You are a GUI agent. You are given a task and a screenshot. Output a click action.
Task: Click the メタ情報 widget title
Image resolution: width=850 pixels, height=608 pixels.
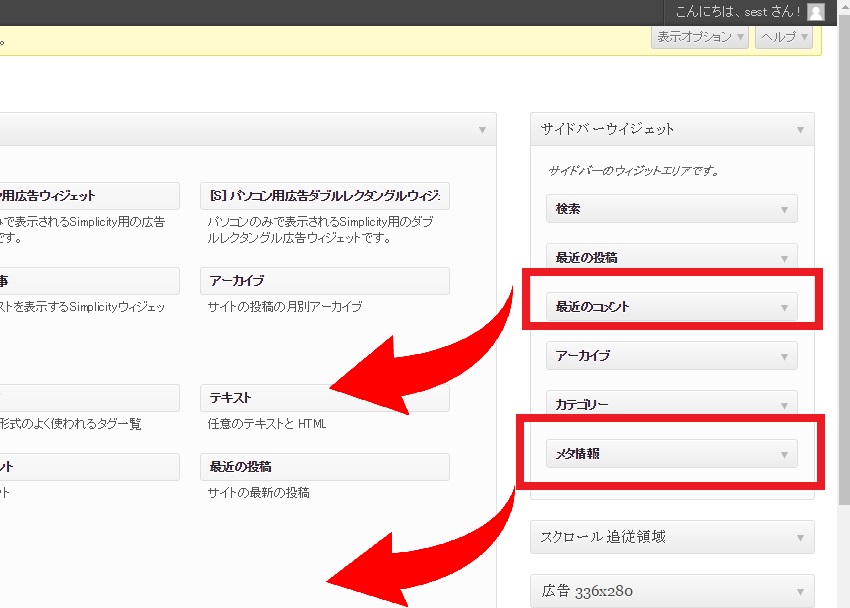(578, 454)
